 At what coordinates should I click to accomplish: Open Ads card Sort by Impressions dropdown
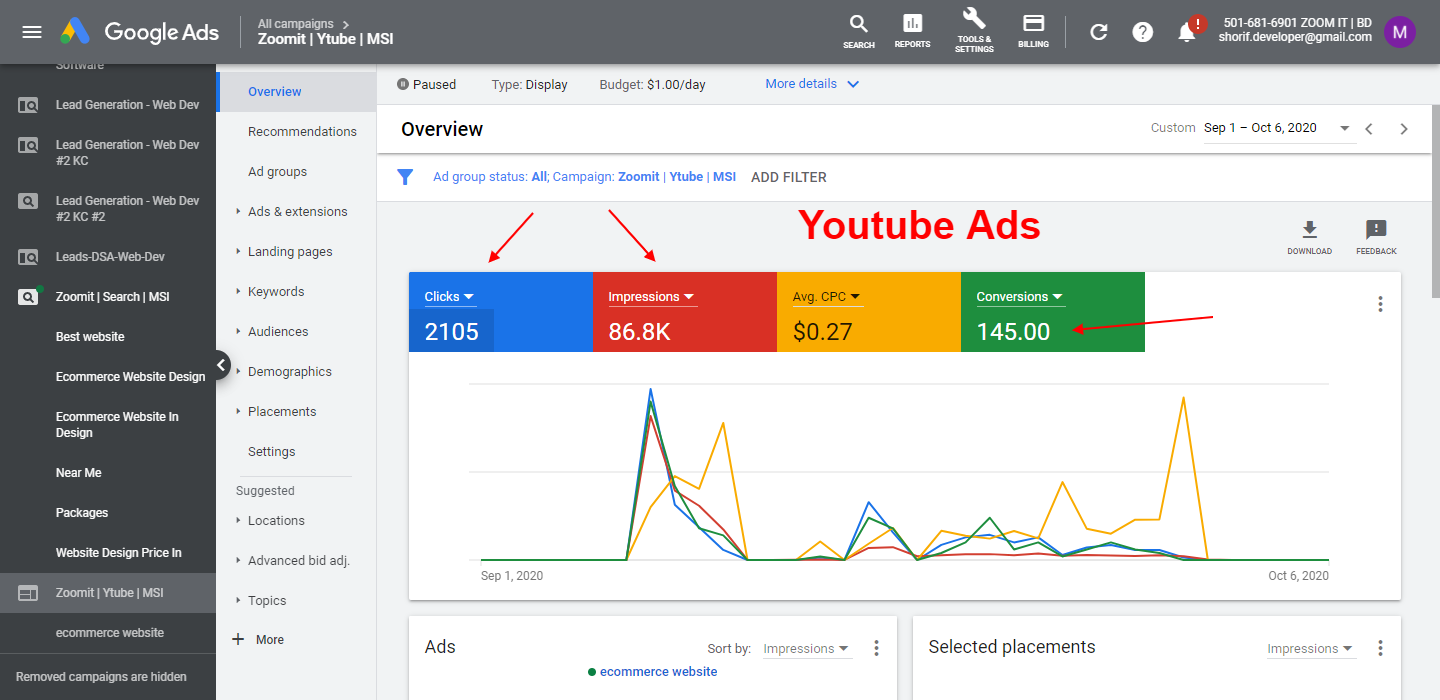point(806,649)
